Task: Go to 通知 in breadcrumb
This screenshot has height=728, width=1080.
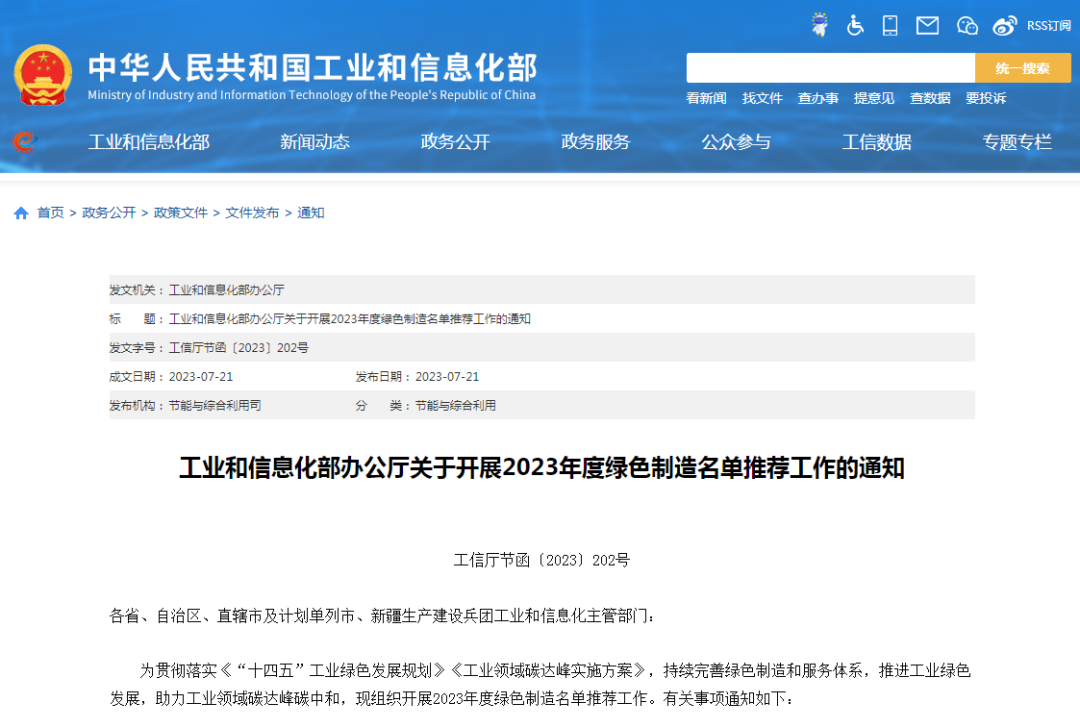Action: [311, 213]
